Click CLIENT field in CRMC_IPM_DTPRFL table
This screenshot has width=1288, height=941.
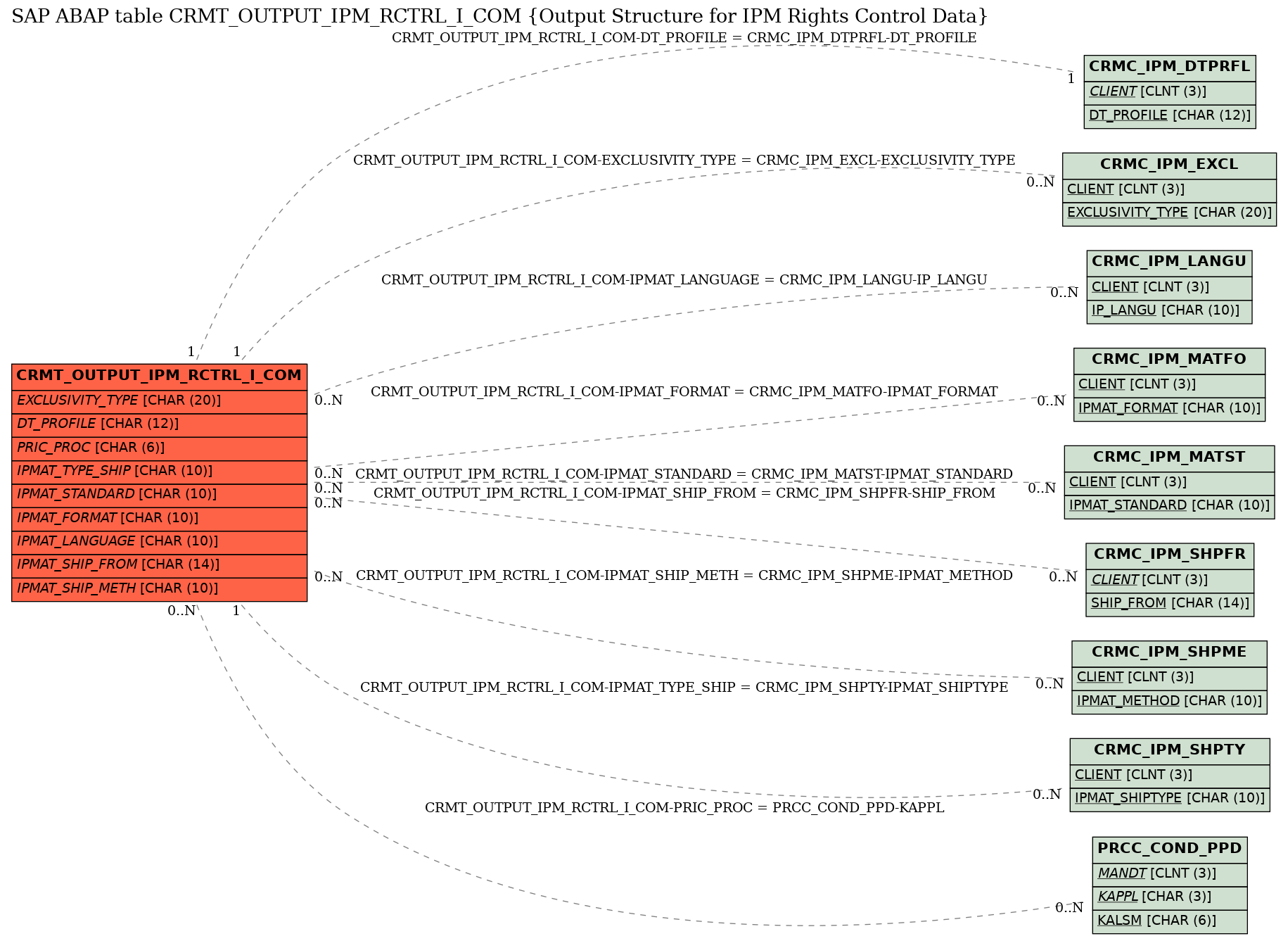1169,92
